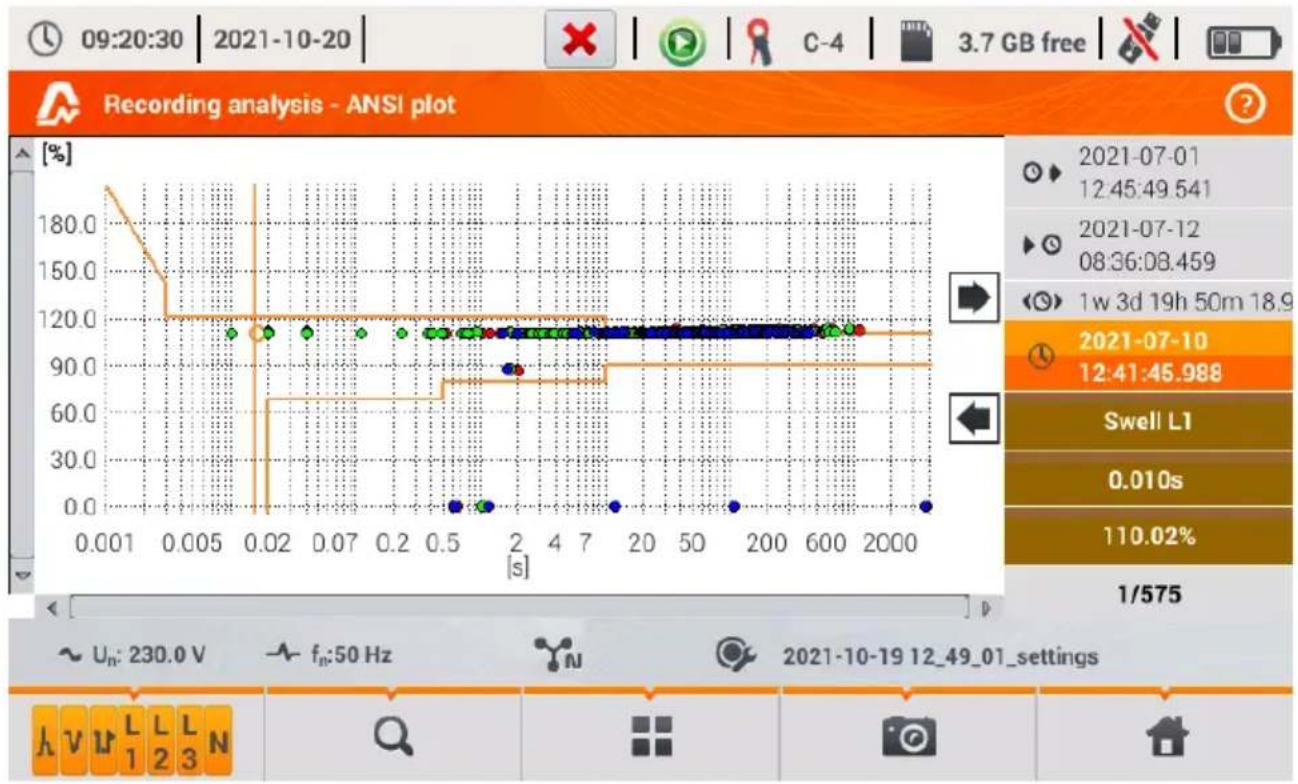Click the blue dot at far right of 0.0 line

926,506
